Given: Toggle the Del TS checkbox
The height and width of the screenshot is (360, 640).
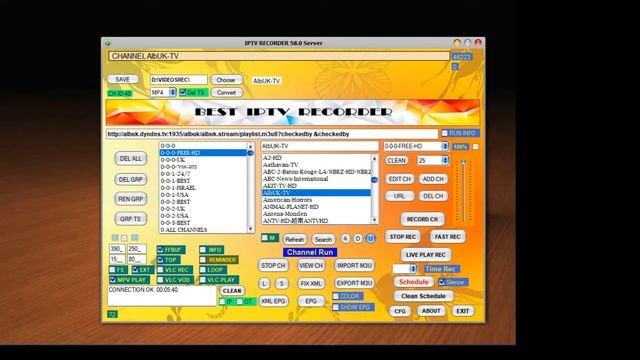Looking at the screenshot, I should (183, 93).
